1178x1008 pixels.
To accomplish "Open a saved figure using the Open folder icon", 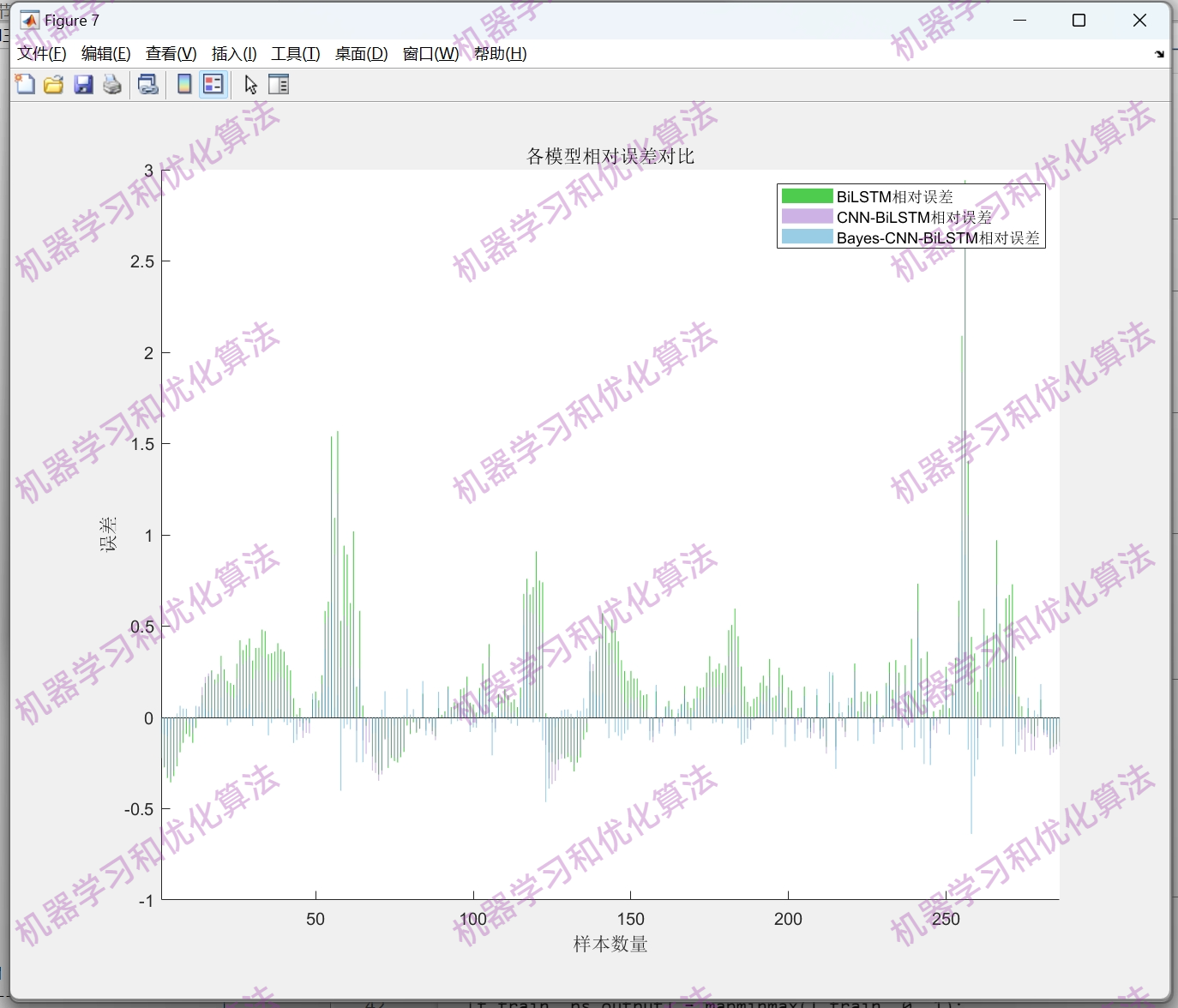I will (x=53, y=84).
